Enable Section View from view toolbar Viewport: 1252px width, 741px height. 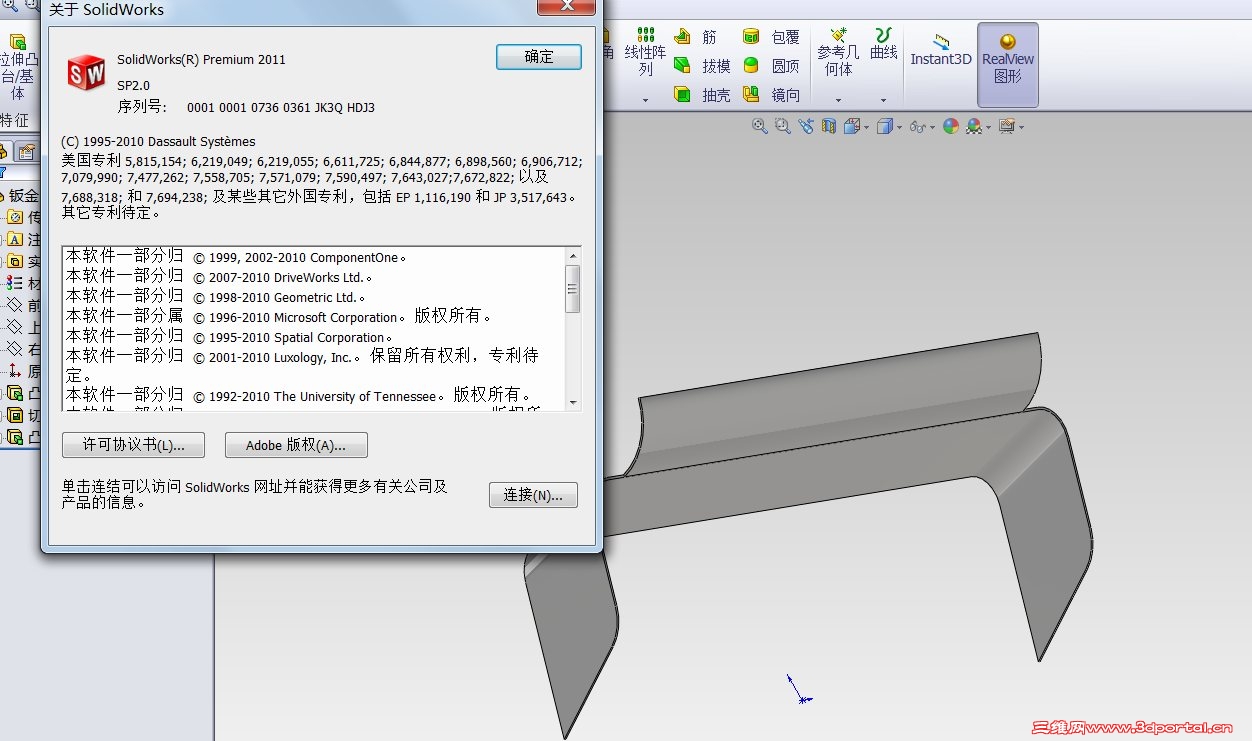point(828,126)
